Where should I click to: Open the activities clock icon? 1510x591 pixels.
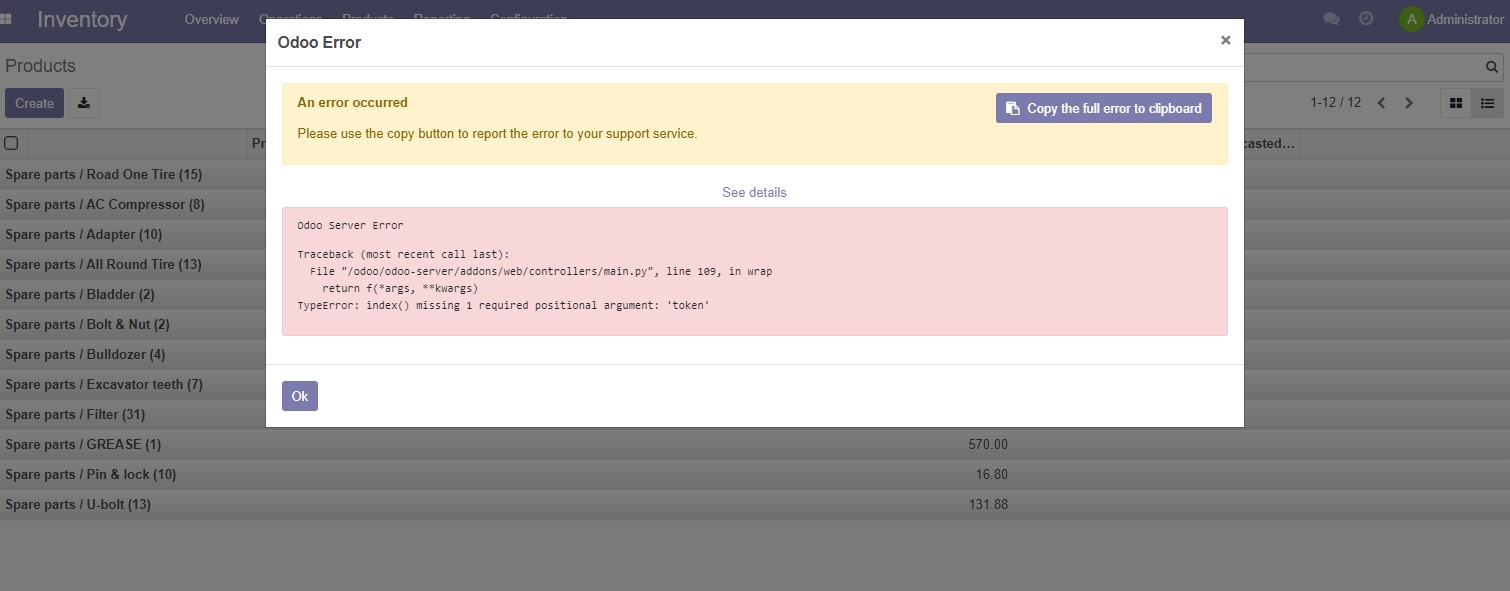pyautogui.click(x=1366, y=19)
